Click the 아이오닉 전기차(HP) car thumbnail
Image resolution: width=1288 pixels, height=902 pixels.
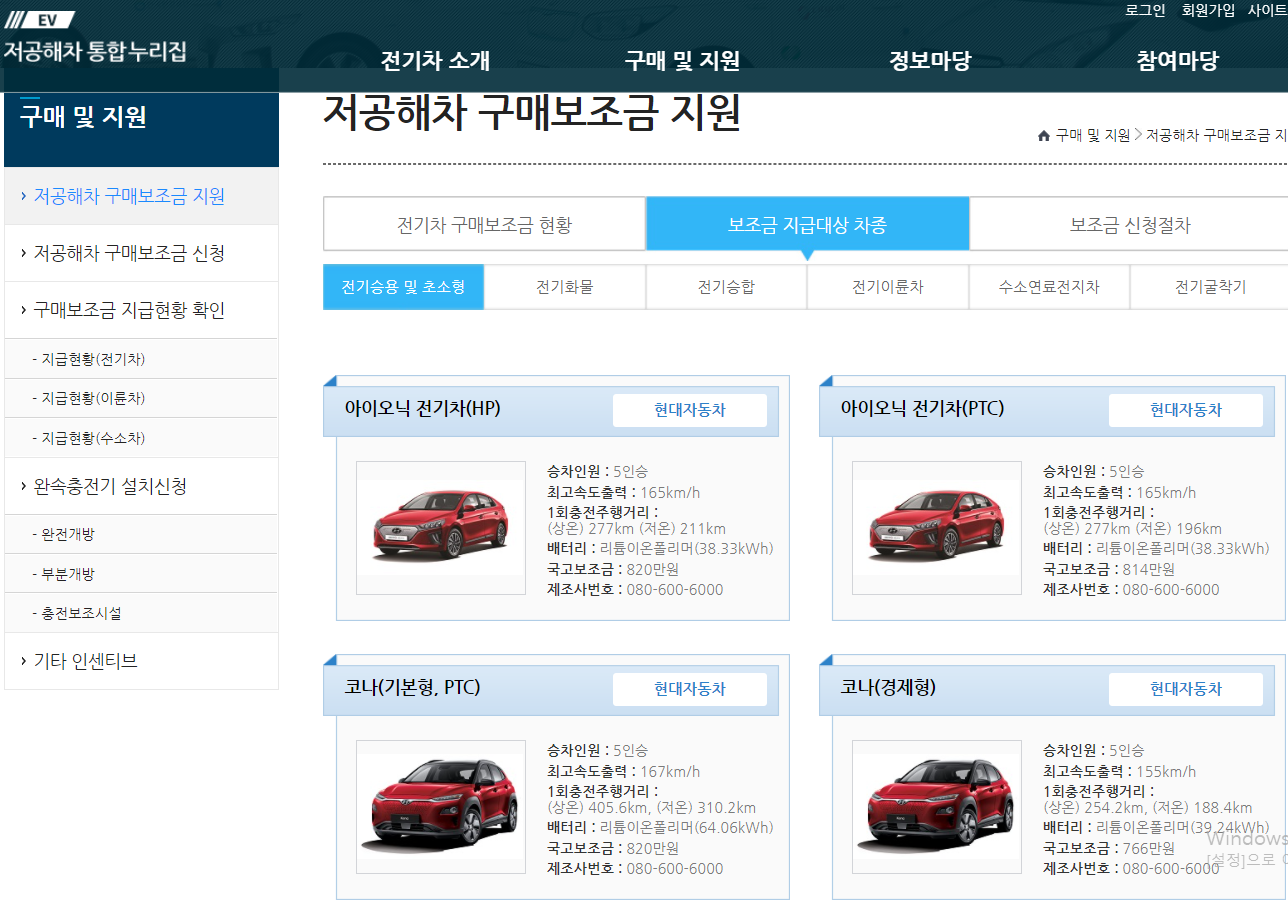coord(441,528)
